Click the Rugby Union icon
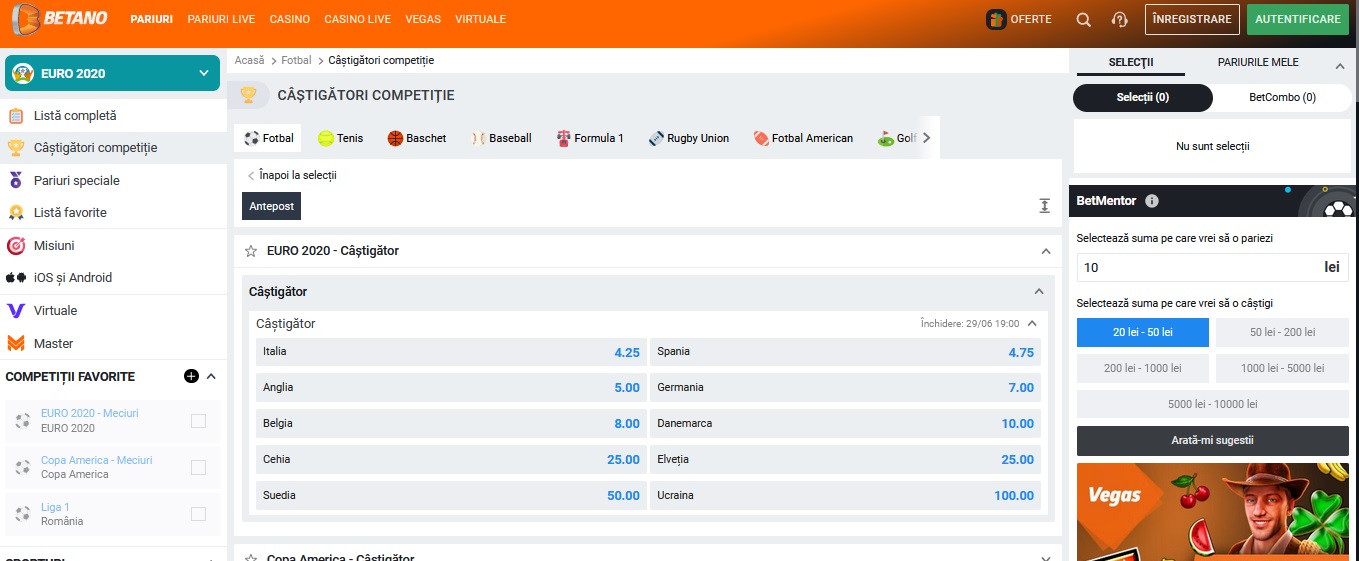Viewport: 1359px width, 561px height. [657, 138]
